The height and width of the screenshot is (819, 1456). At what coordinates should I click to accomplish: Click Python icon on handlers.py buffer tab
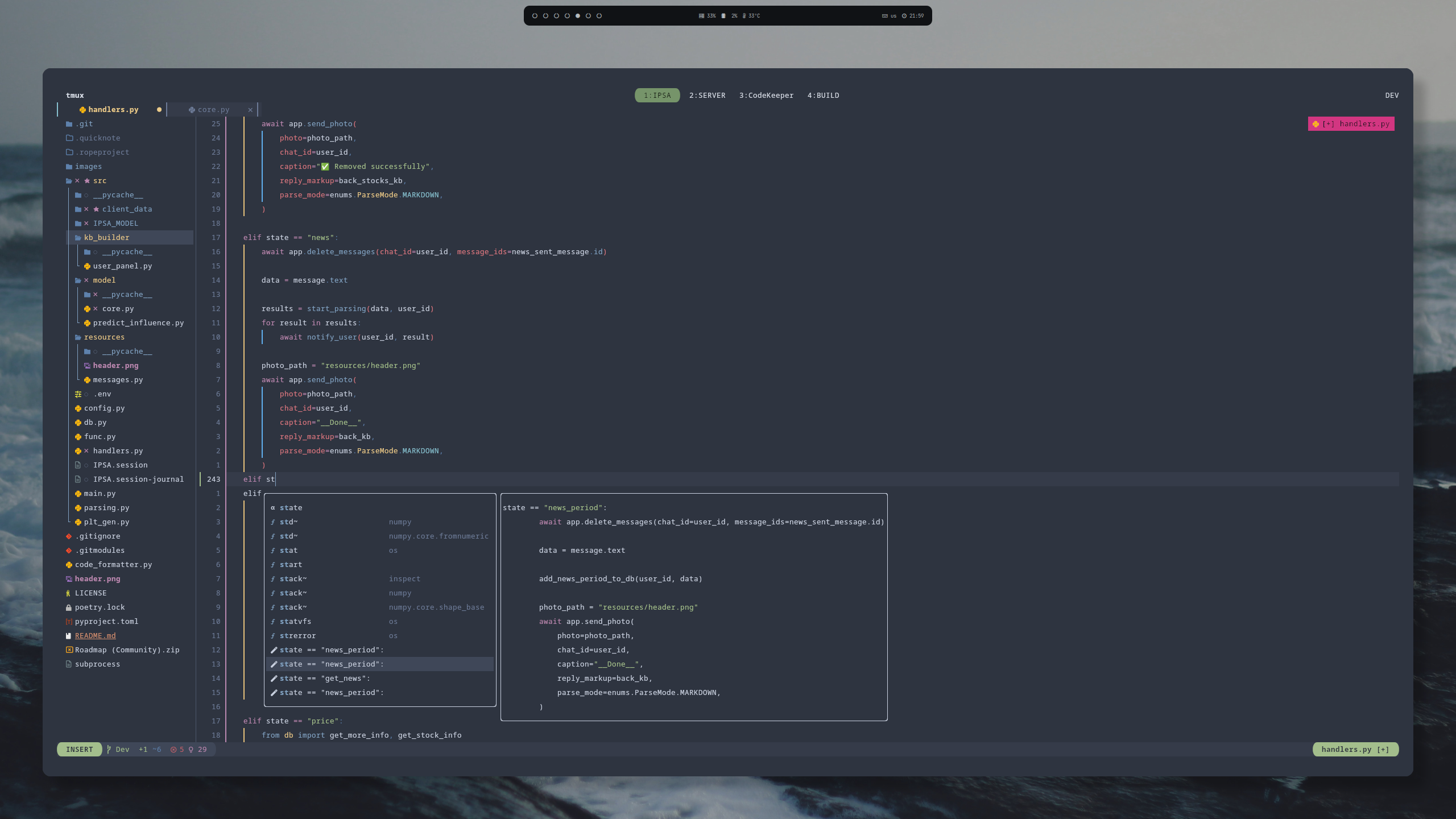(82, 110)
